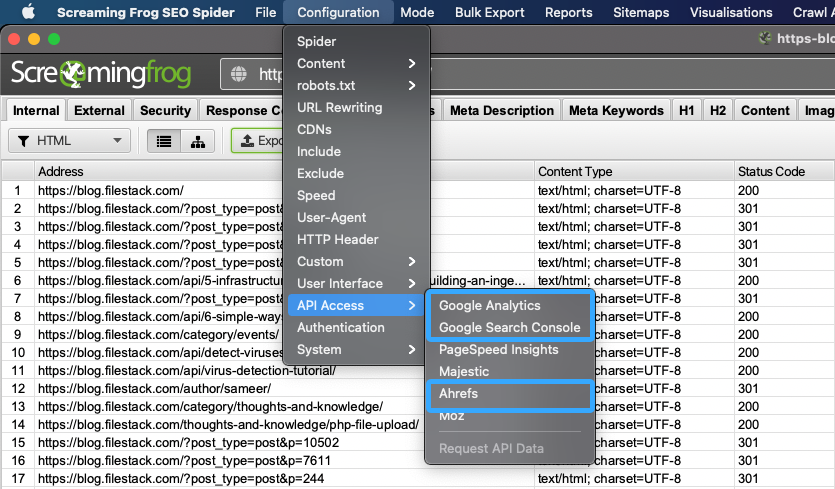Open the Bulk Export menu
The image size is (835, 489).
(489, 12)
